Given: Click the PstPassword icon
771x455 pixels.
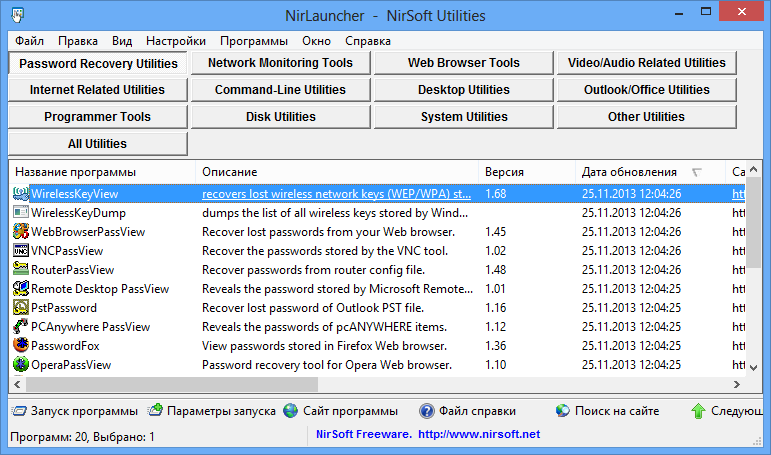Looking at the screenshot, I should (x=21, y=308).
